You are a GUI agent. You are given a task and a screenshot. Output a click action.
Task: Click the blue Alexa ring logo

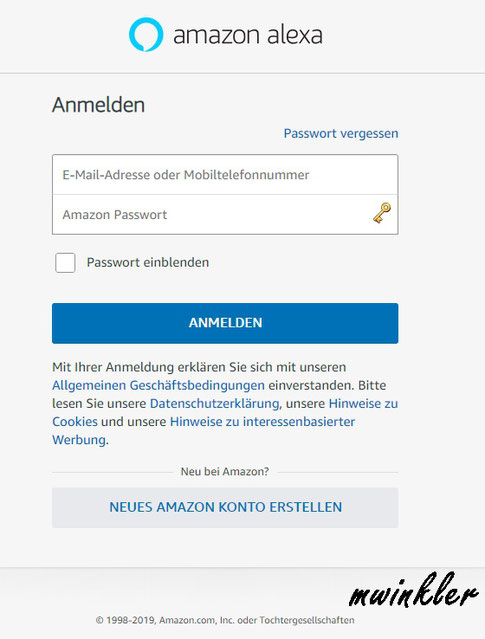[x=146, y=35]
